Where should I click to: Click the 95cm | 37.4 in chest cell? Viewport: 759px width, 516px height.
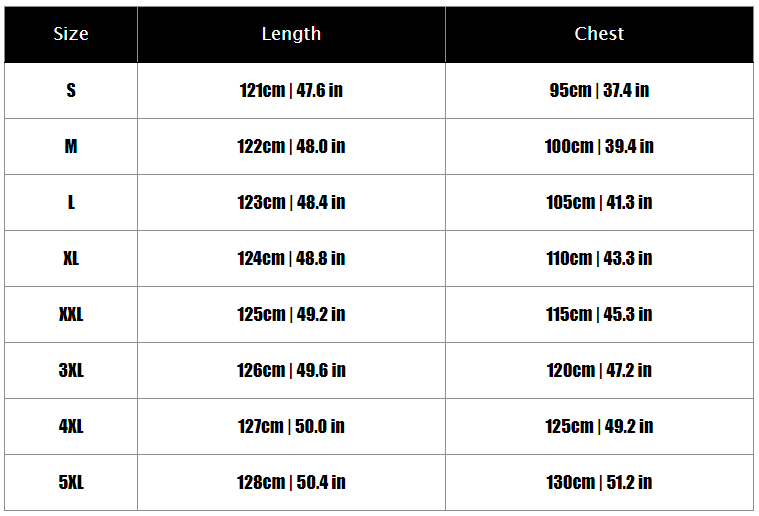pos(599,91)
